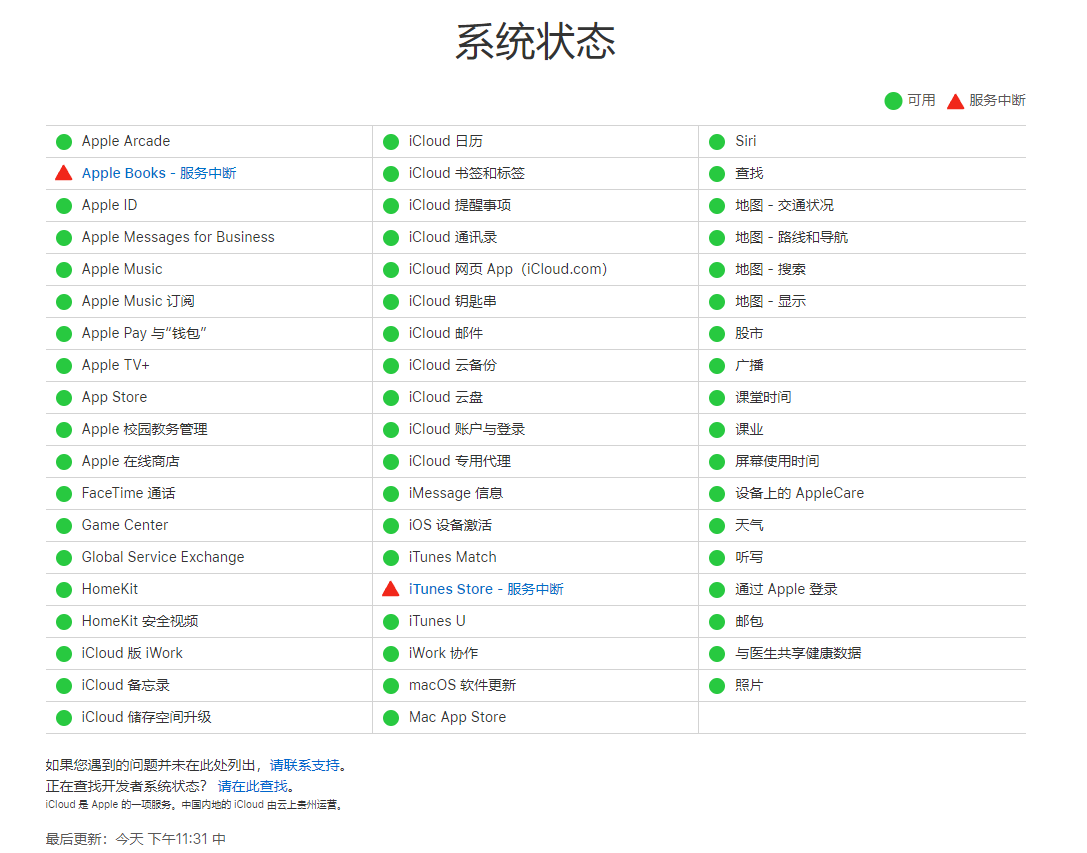
Task: Click the green status dot for Siri
Action: (717, 142)
